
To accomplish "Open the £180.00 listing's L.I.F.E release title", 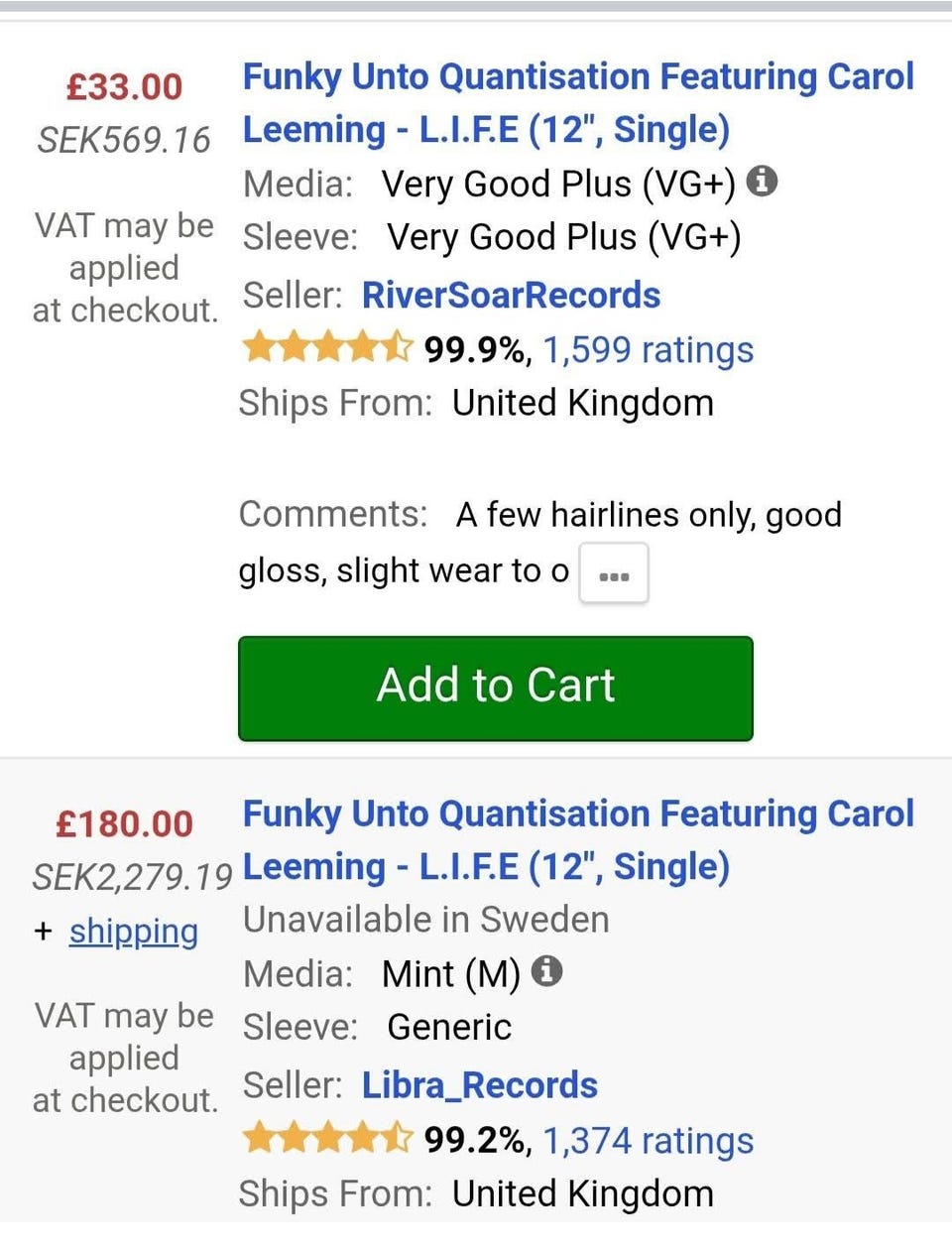I will (x=577, y=839).
